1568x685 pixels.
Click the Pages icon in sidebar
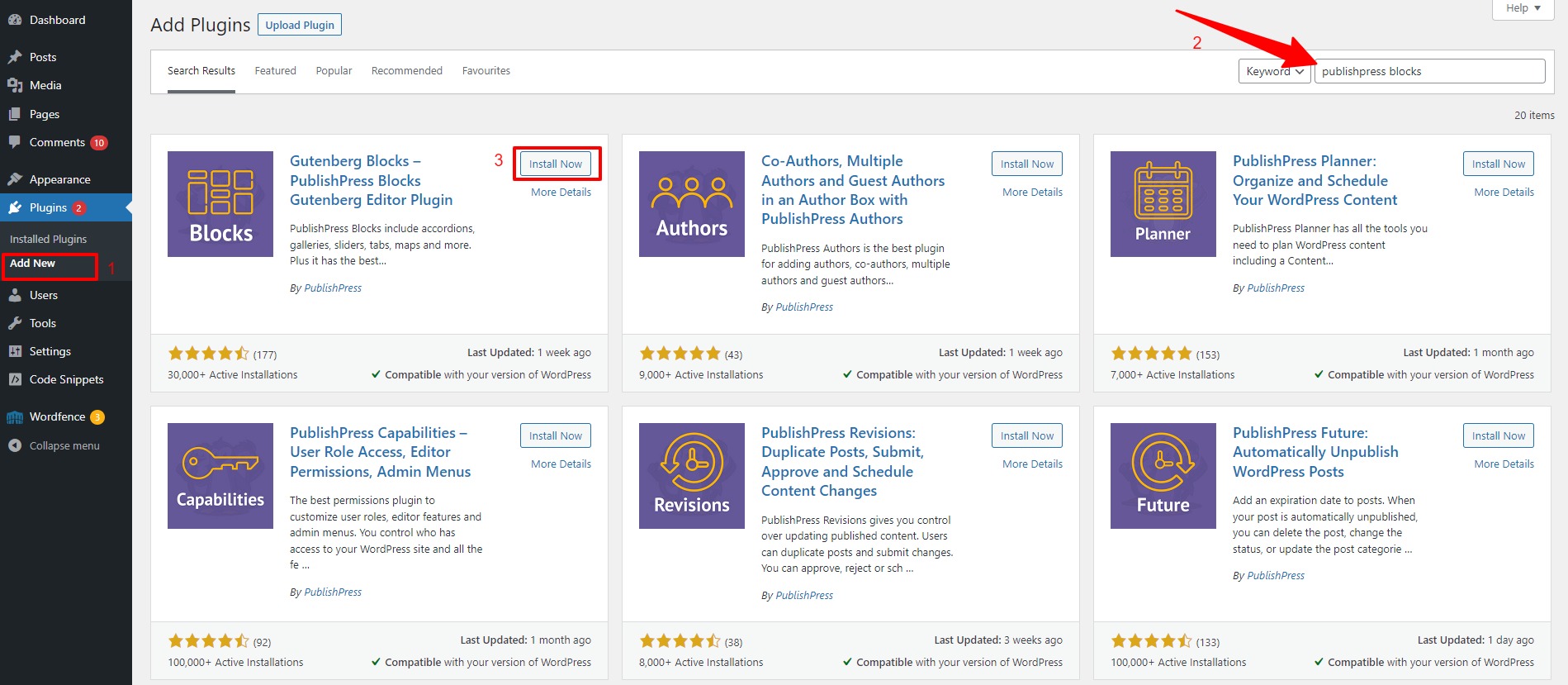pyautogui.click(x=15, y=114)
